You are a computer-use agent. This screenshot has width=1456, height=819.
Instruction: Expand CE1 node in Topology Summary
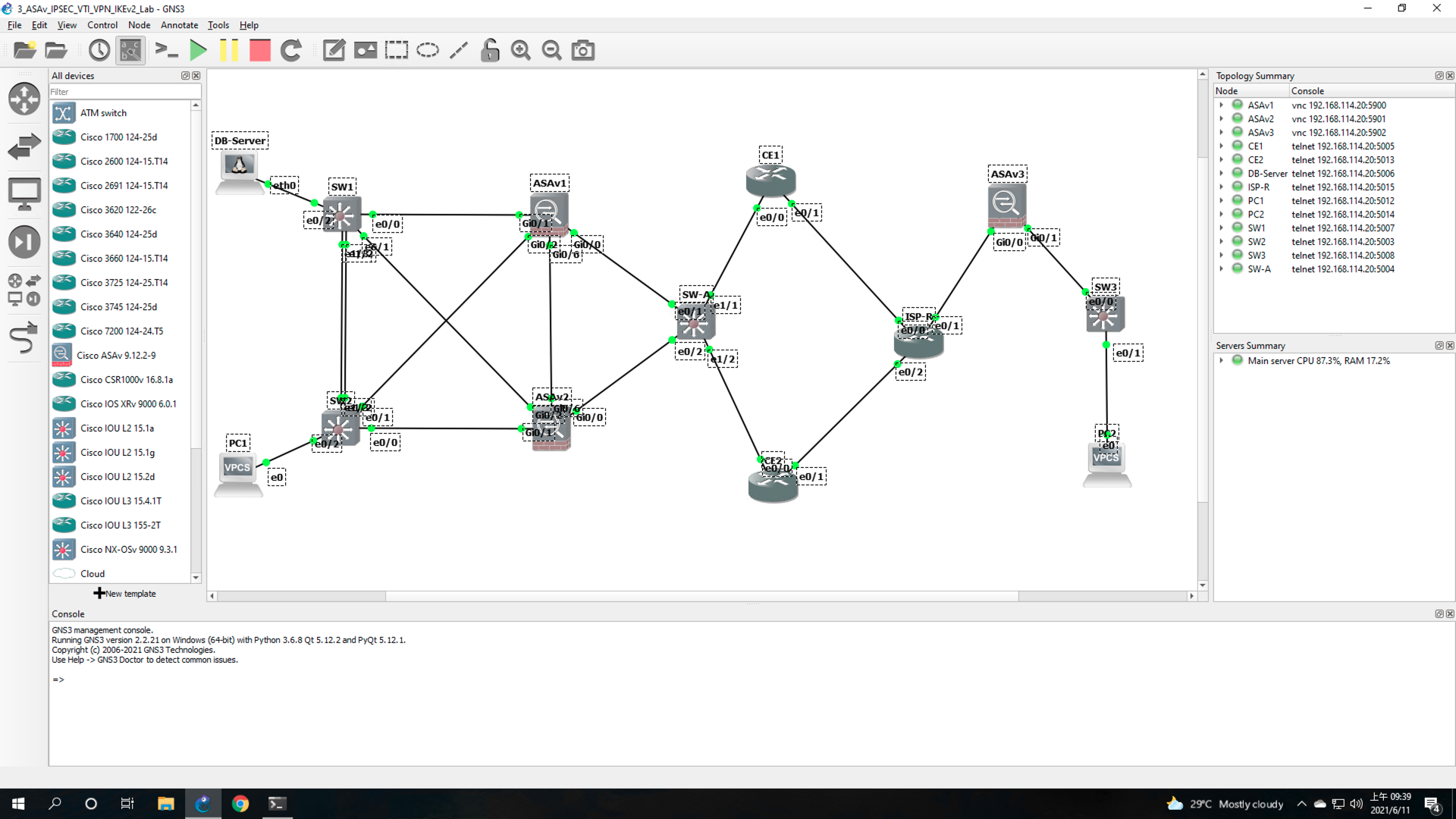pos(1222,146)
